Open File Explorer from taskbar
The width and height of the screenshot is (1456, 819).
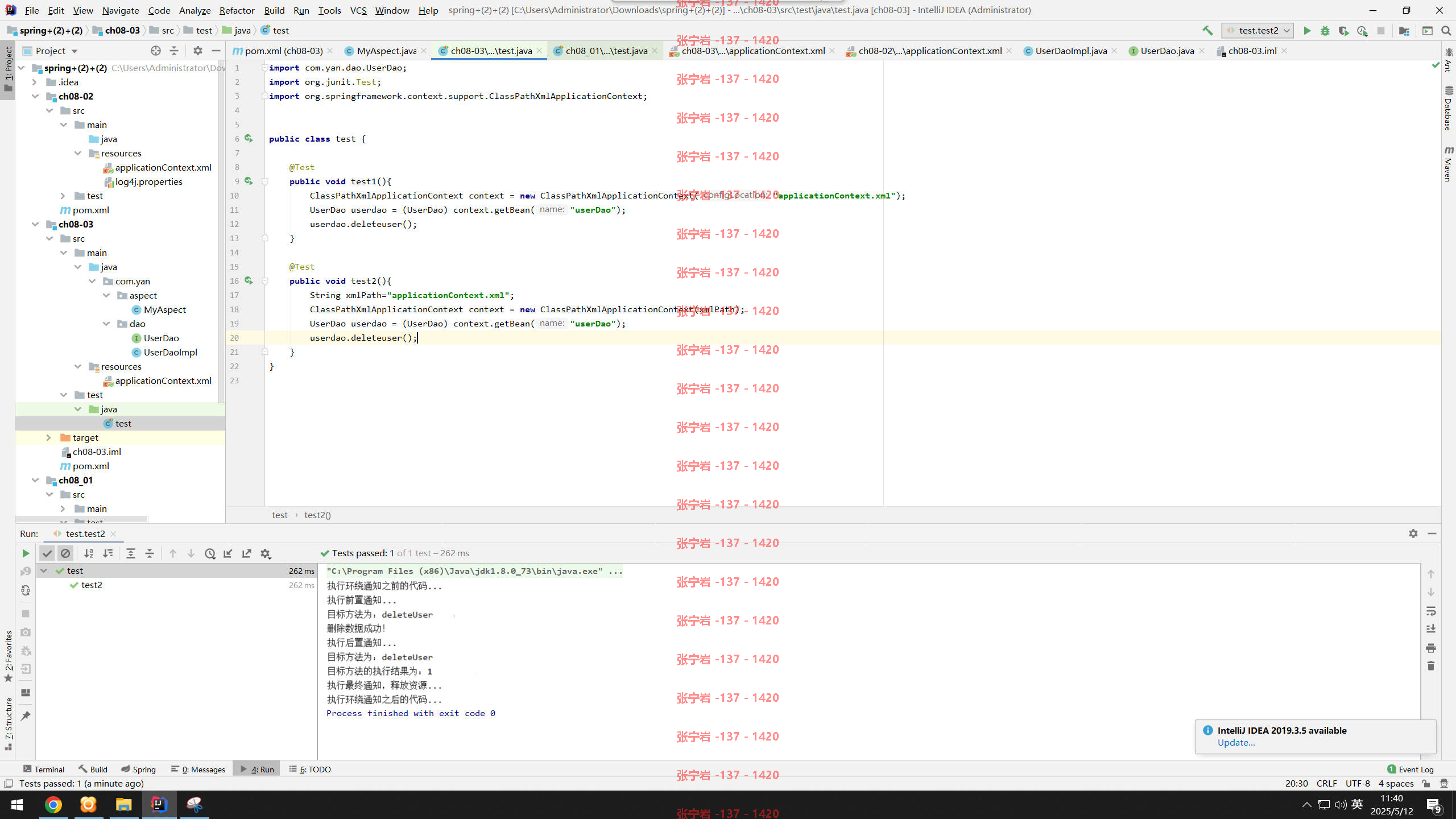pyautogui.click(x=123, y=805)
